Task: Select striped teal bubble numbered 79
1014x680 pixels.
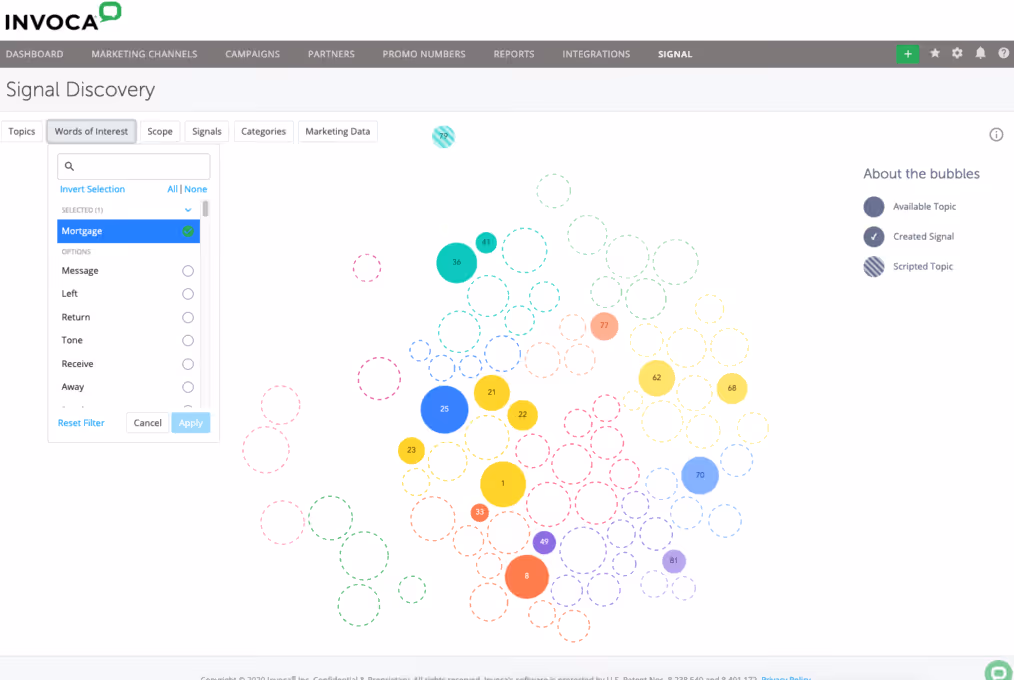Action: pyautogui.click(x=443, y=136)
